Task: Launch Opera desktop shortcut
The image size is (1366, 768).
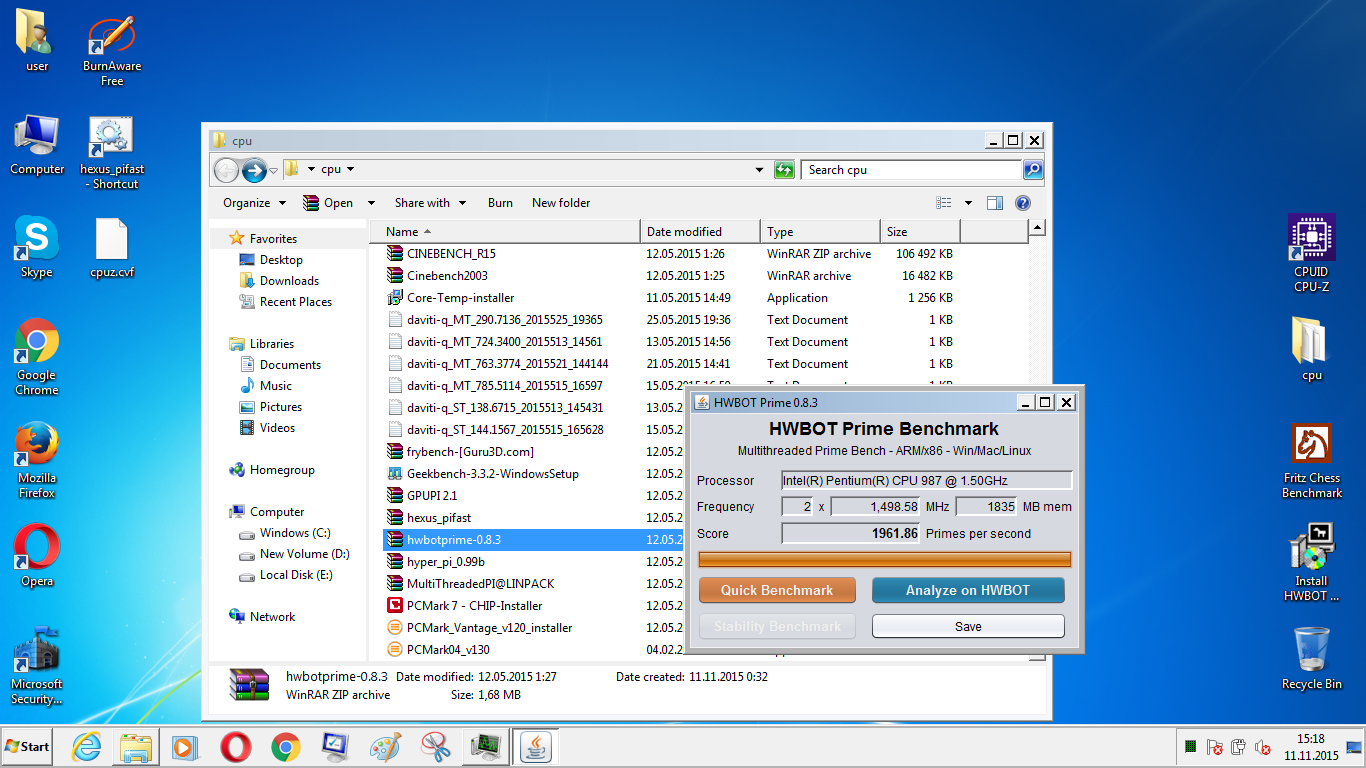Action: 36,557
